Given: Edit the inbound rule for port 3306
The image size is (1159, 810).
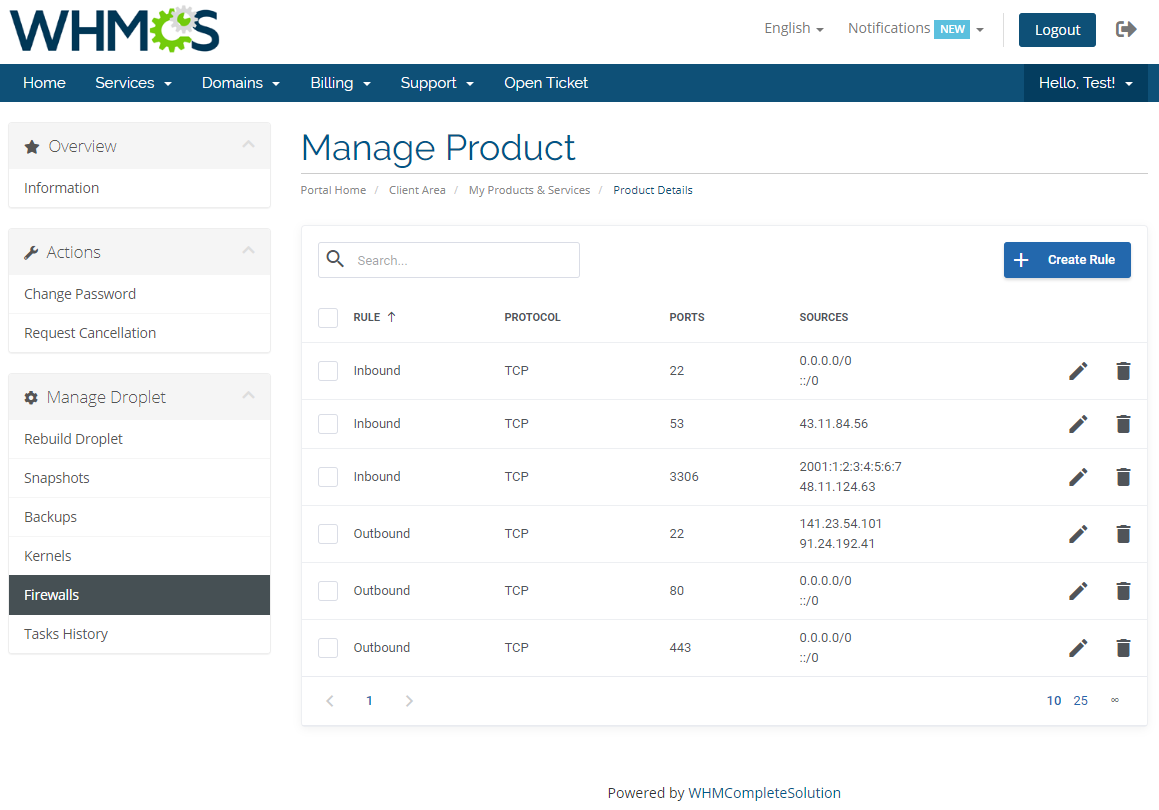Looking at the screenshot, I should pyautogui.click(x=1078, y=477).
